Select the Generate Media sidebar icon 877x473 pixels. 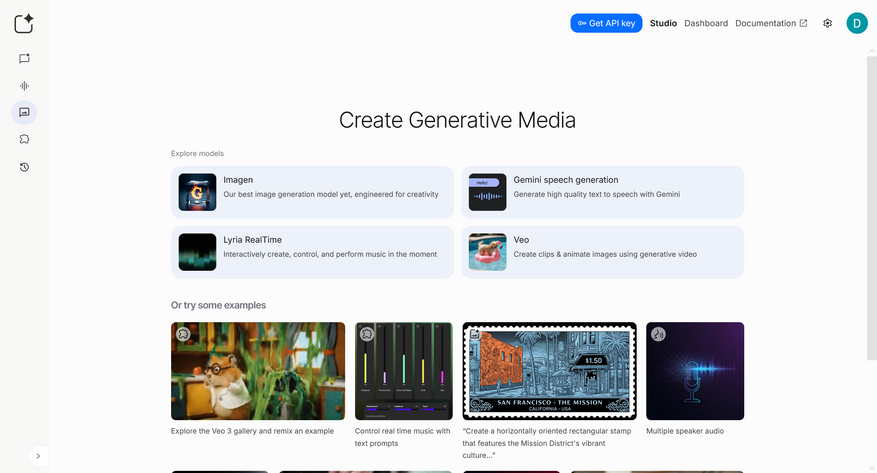(24, 112)
